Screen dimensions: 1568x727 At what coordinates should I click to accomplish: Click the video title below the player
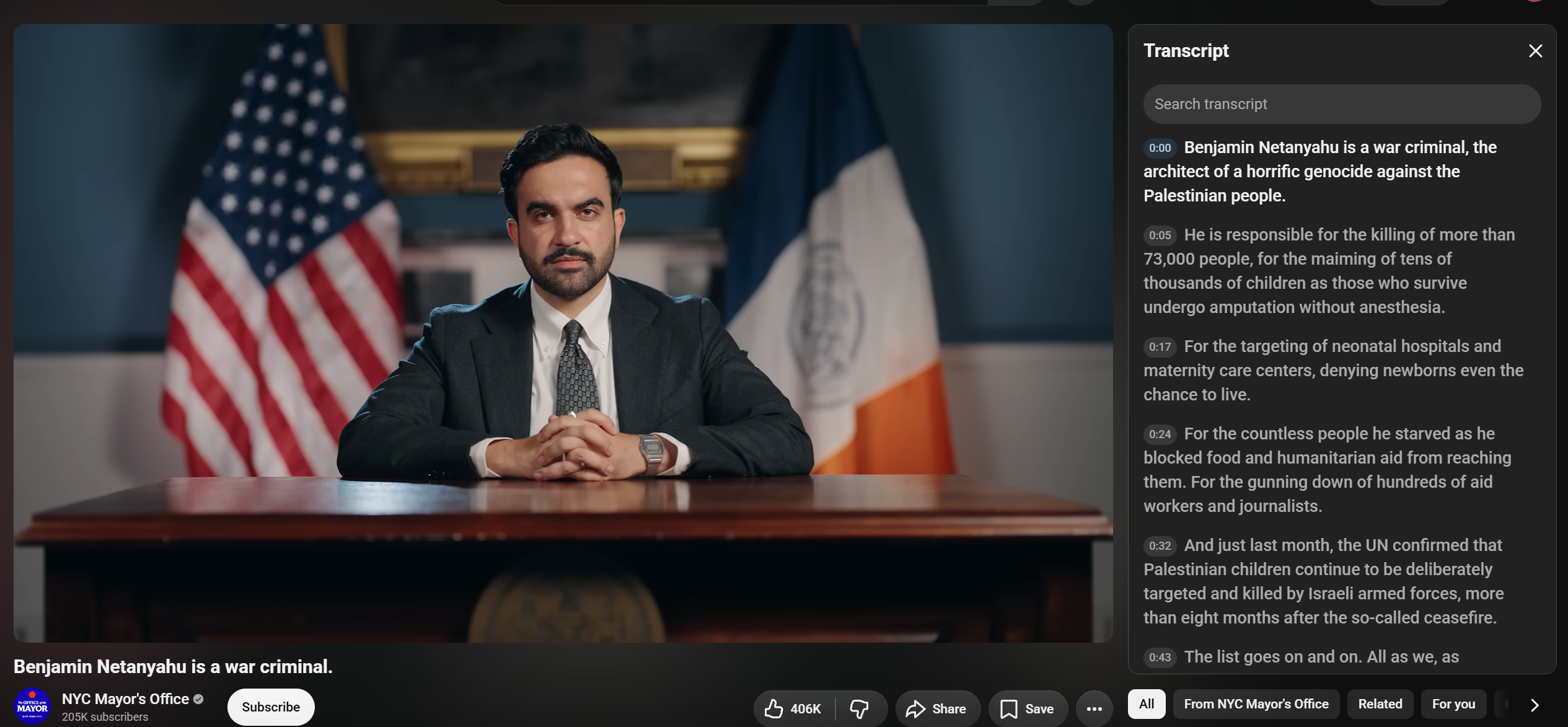(x=173, y=667)
